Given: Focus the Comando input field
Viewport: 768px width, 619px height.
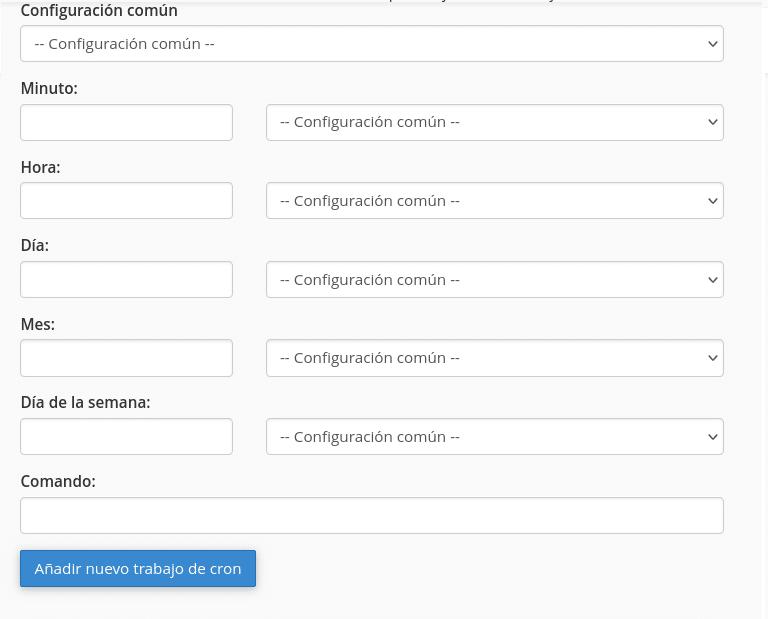Looking at the screenshot, I should click(371, 516).
